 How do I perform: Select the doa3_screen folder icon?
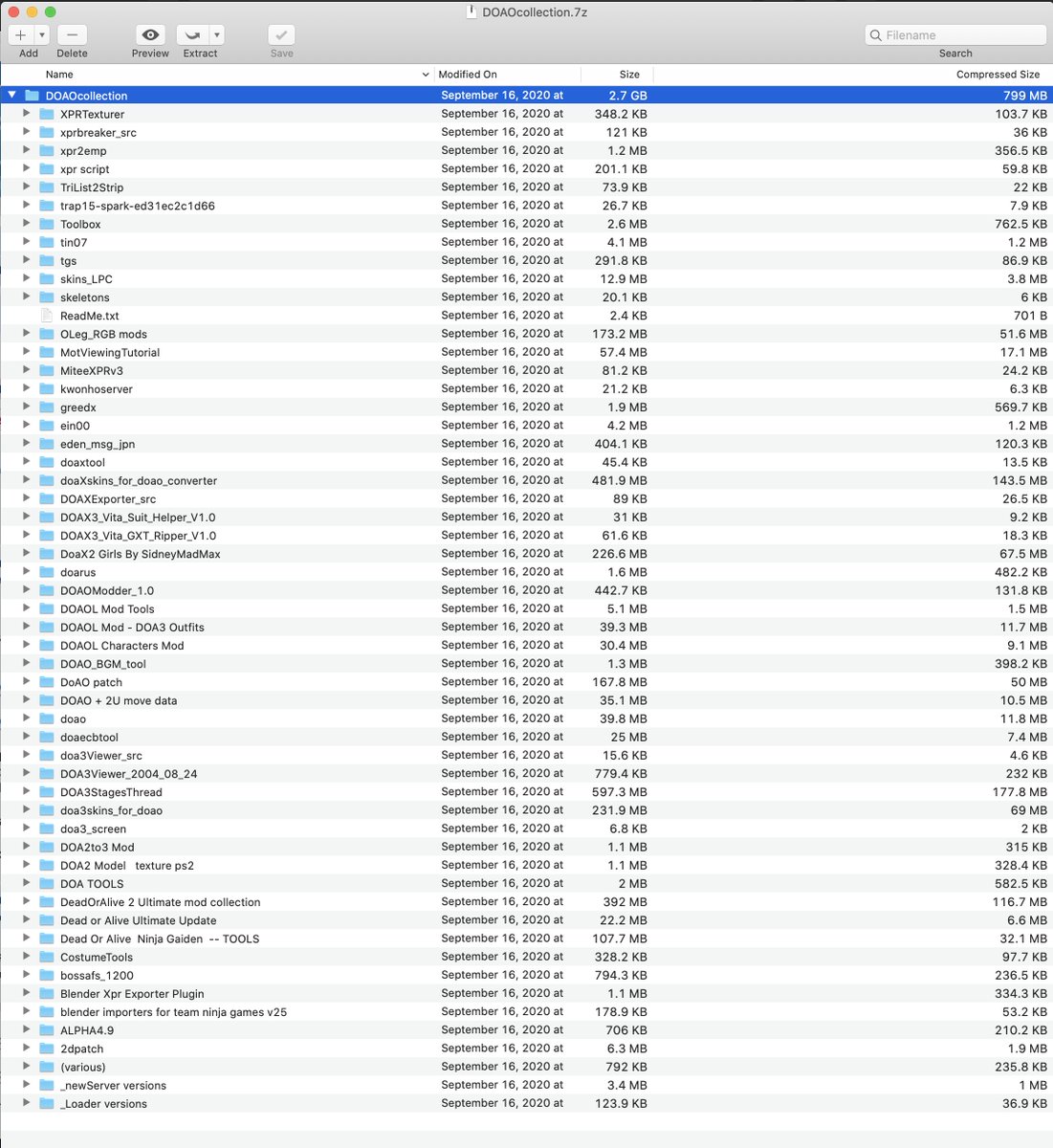tap(47, 828)
